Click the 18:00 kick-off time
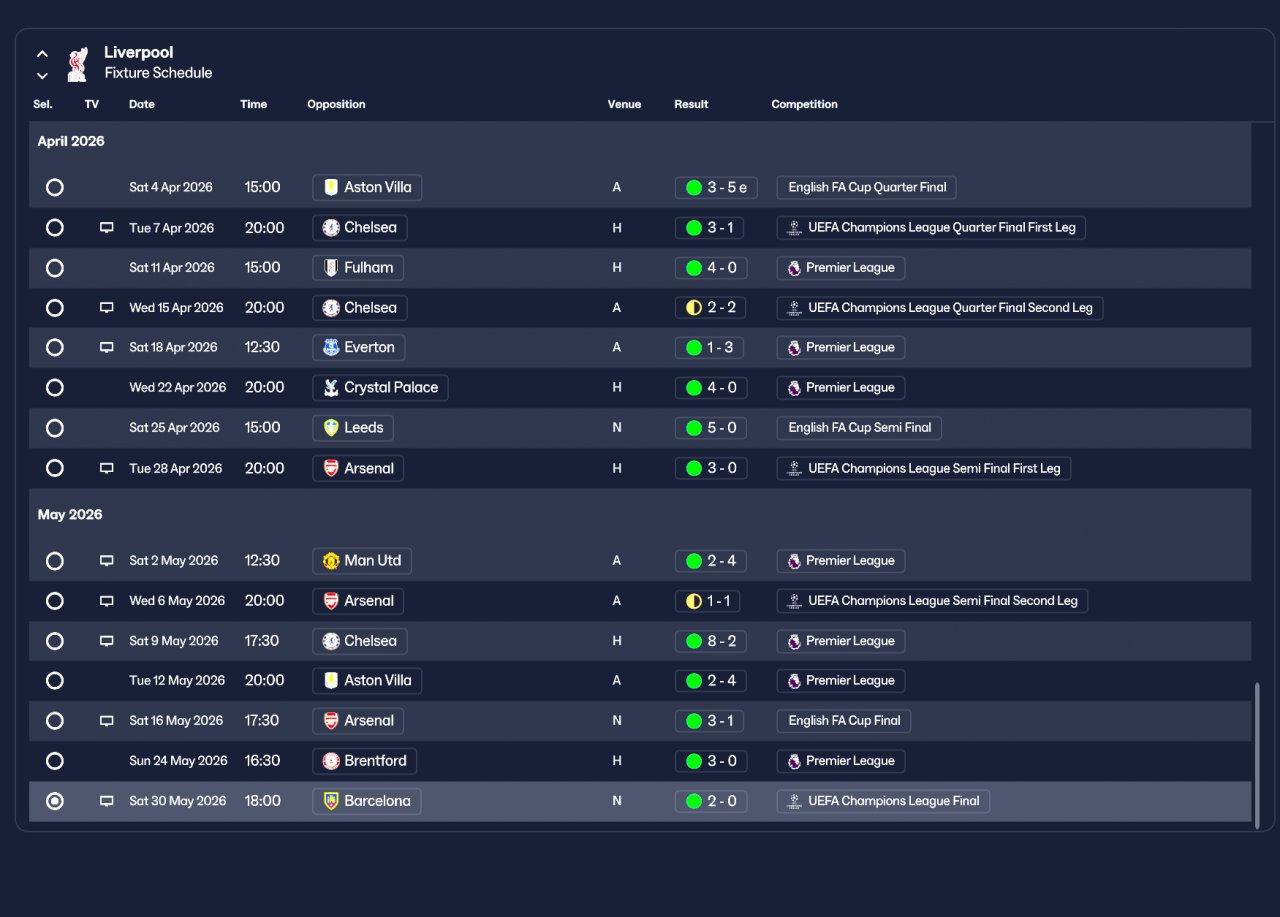The width and height of the screenshot is (1280, 917). [x=263, y=801]
